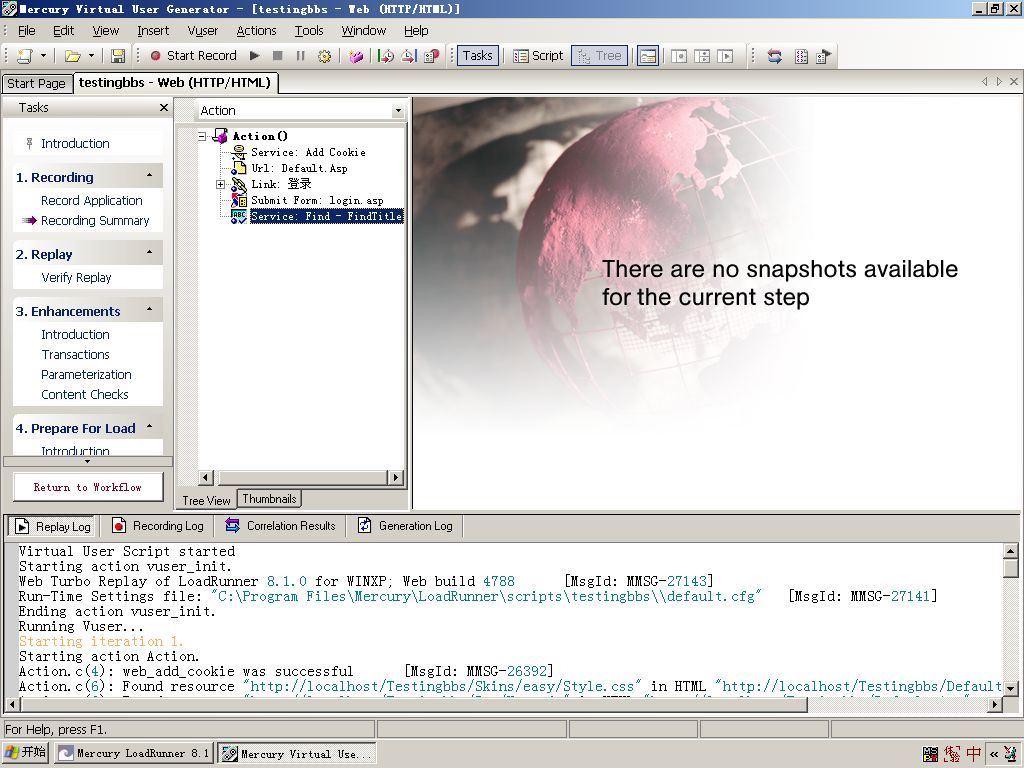Viewport: 1024px width, 768px height.
Task: Click the Stop square toolbar icon
Action: [278, 56]
